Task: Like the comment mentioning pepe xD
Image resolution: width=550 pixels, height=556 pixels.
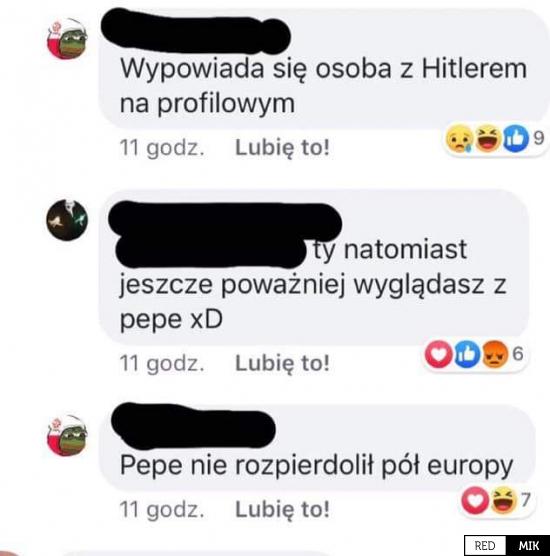Action: pos(282,363)
